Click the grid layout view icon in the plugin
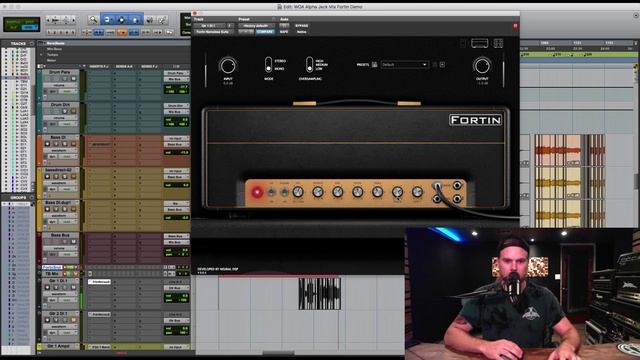Image resolution: width=640 pixels, height=360 pixels. click(498, 43)
